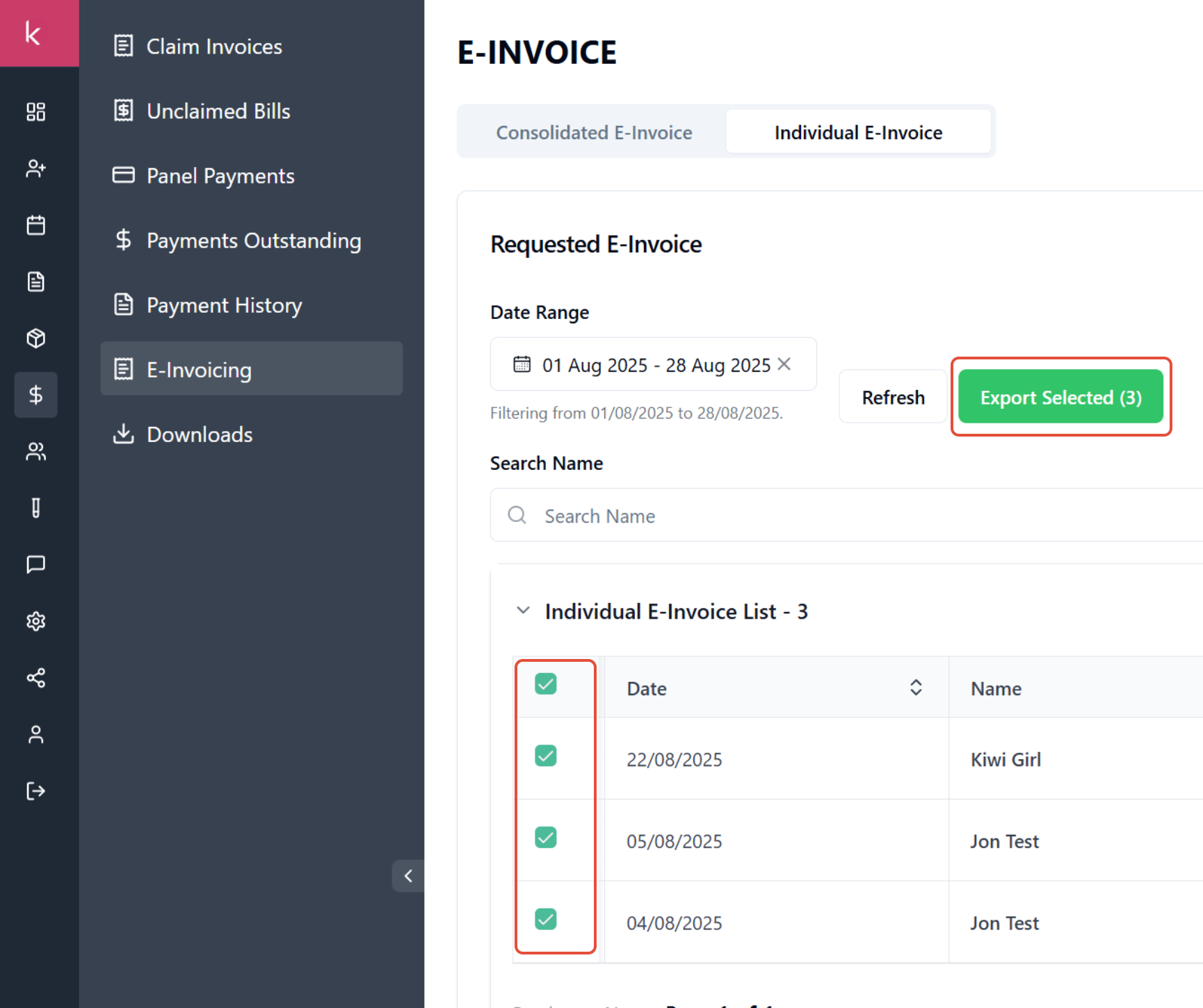This screenshot has width=1203, height=1008.
Task: Clear the date range with the X icon
Action: click(x=784, y=364)
